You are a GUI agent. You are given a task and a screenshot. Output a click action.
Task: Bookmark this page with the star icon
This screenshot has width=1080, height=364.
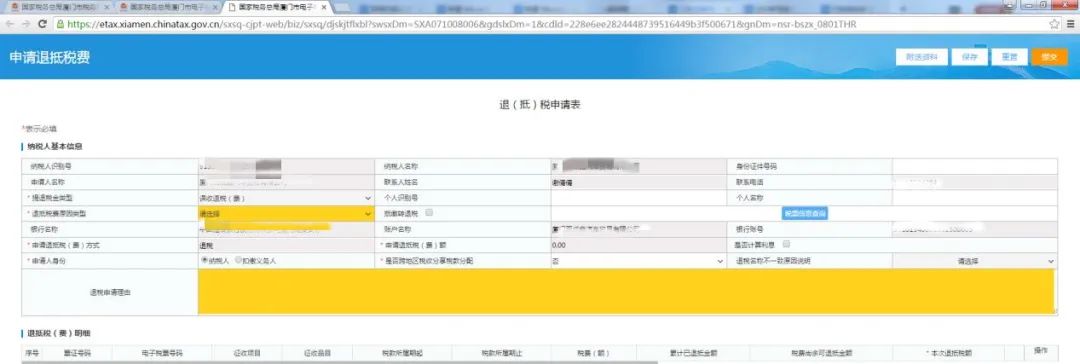pyautogui.click(x=1054, y=24)
